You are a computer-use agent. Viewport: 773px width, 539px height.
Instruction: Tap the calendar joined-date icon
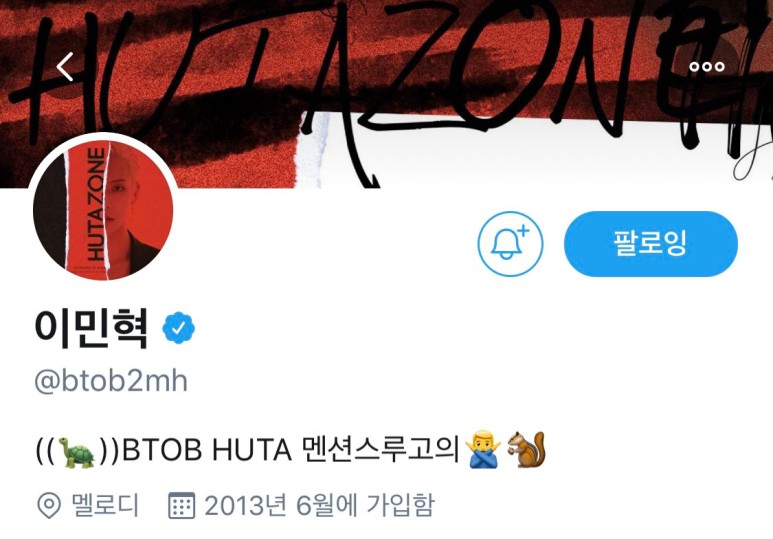coord(181,505)
